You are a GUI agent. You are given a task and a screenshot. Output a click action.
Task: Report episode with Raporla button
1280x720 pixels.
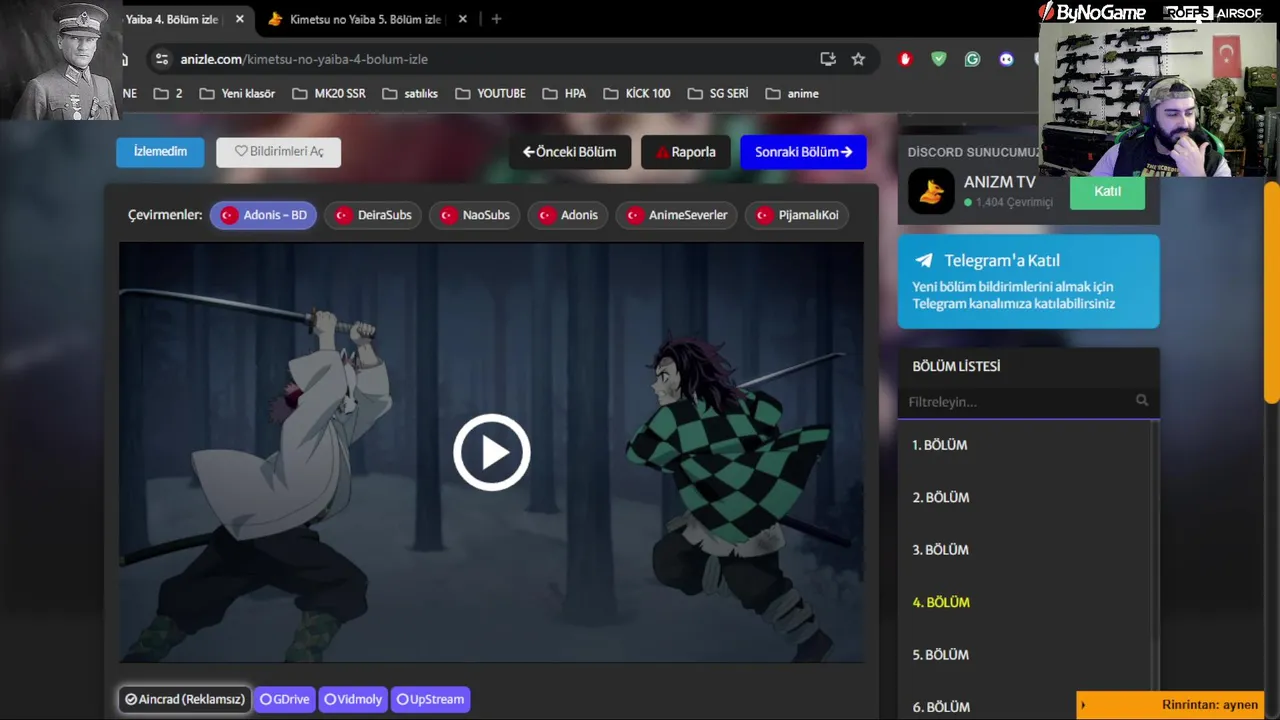click(686, 152)
